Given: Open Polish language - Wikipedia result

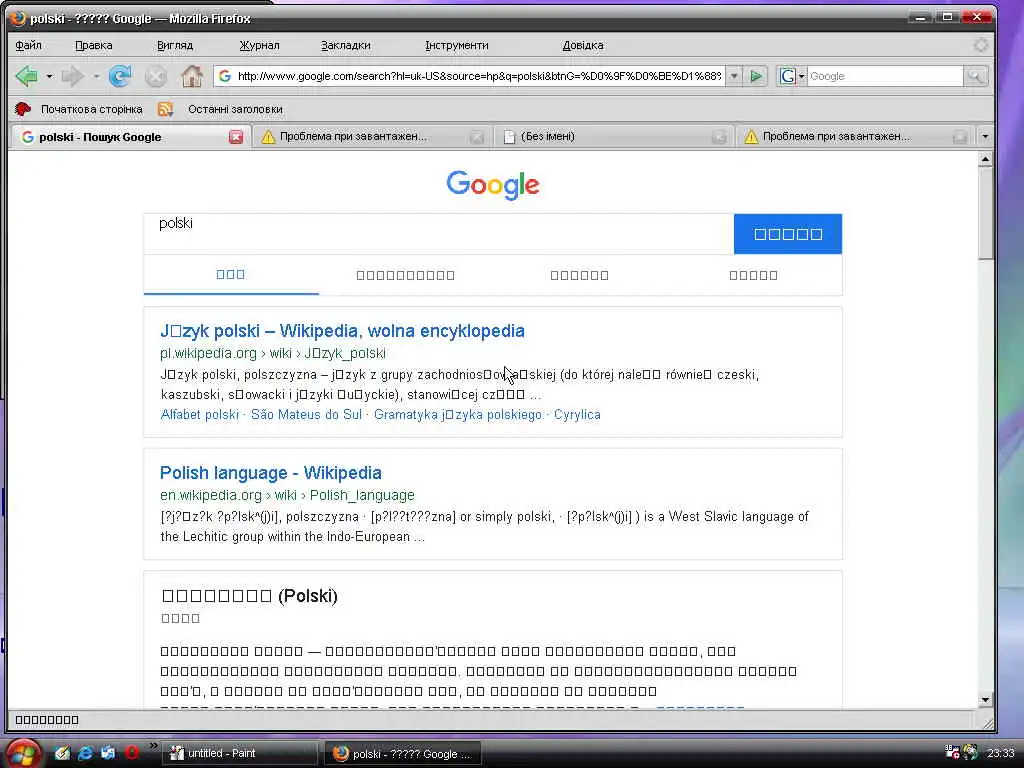Looking at the screenshot, I should point(271,472).
